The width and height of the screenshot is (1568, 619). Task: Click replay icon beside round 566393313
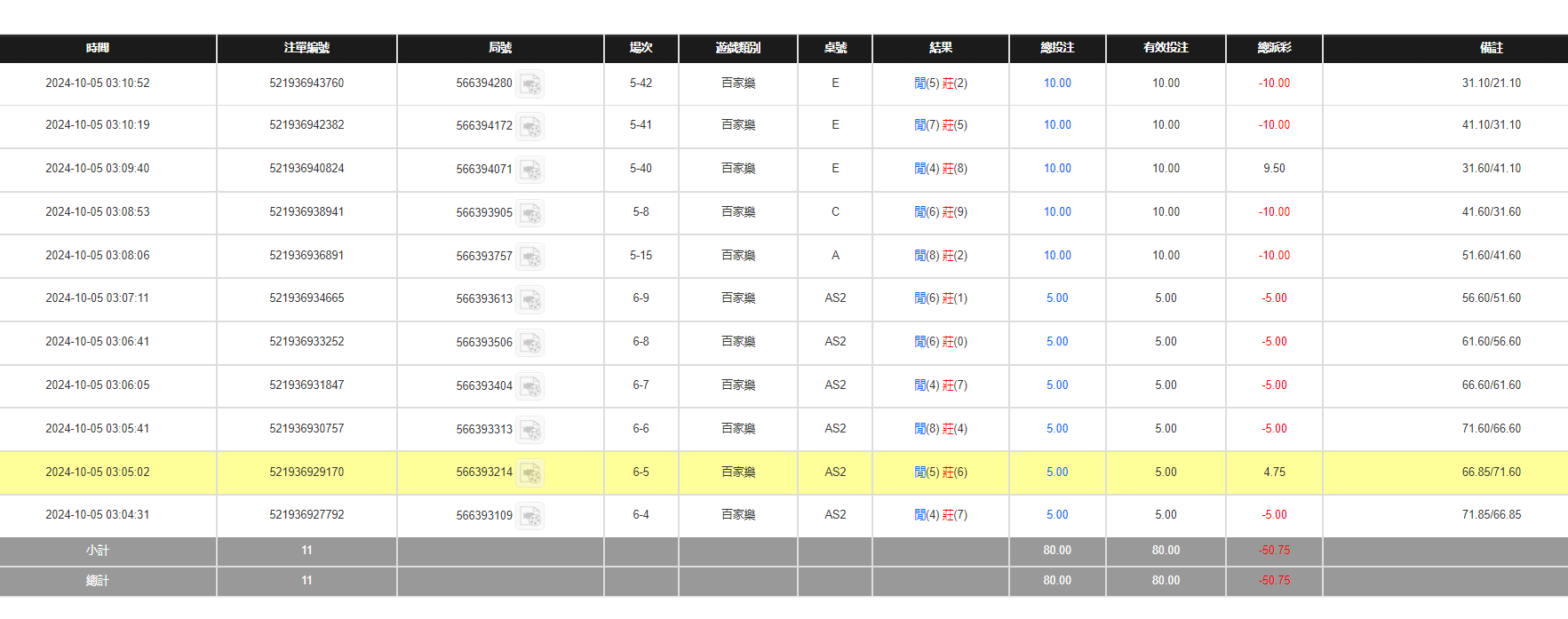point(530,430)
